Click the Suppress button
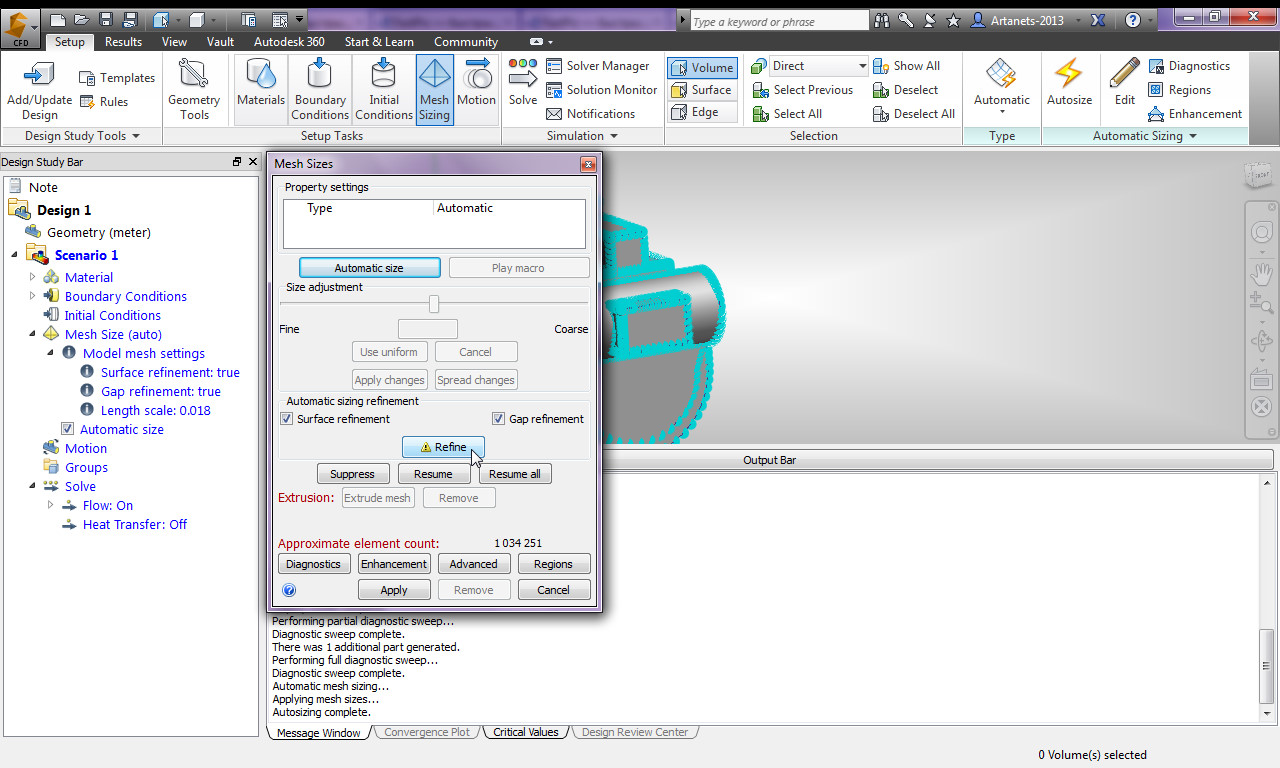This screenshot has height=768, width=1280. point(352,474)
